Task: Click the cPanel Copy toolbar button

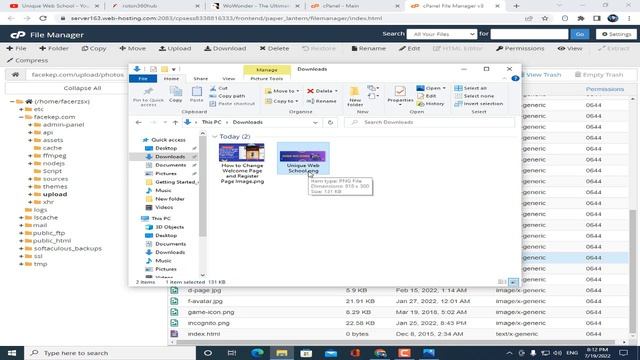Action: (94, 48)
